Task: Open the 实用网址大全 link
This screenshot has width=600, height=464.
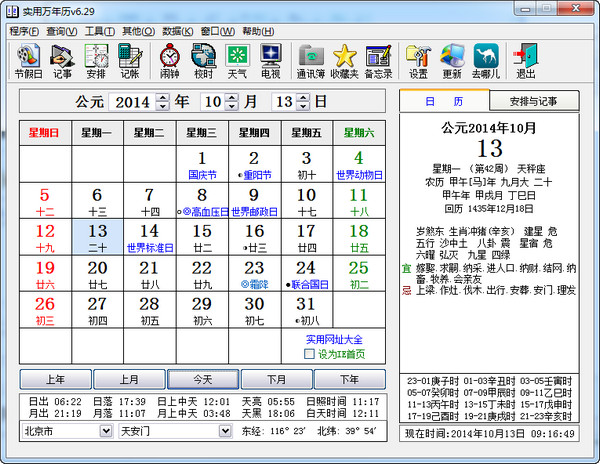Action: 332,341
